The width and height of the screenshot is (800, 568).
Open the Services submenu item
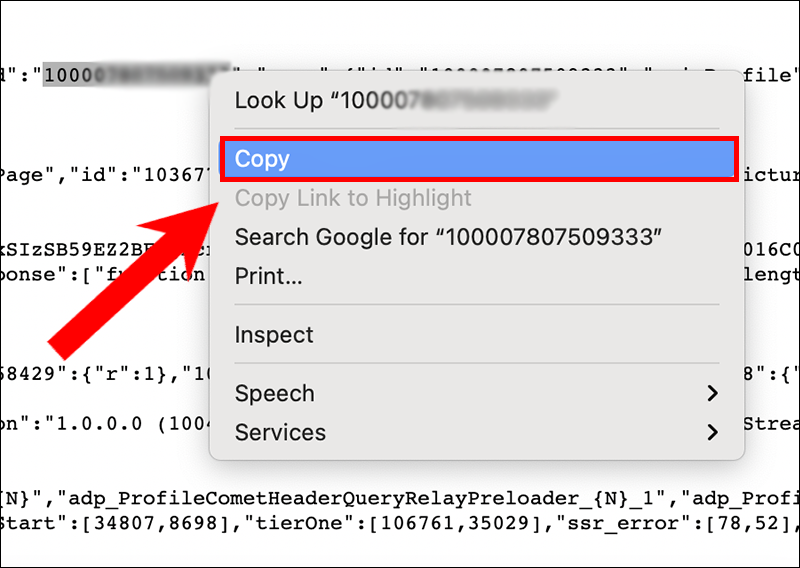point(280,433)
